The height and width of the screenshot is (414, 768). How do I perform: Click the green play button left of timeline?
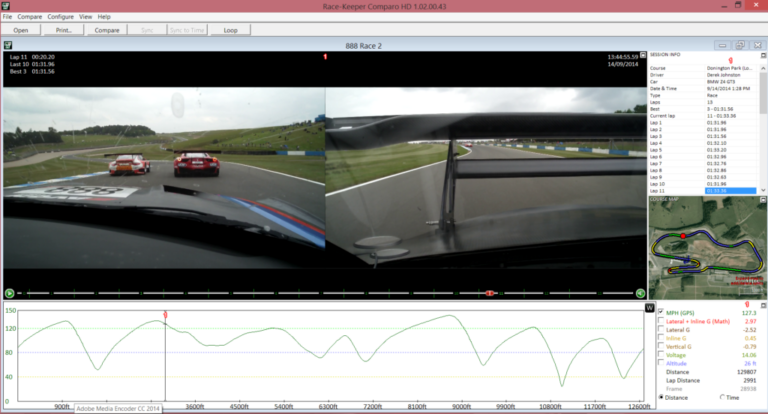point(9,293)
